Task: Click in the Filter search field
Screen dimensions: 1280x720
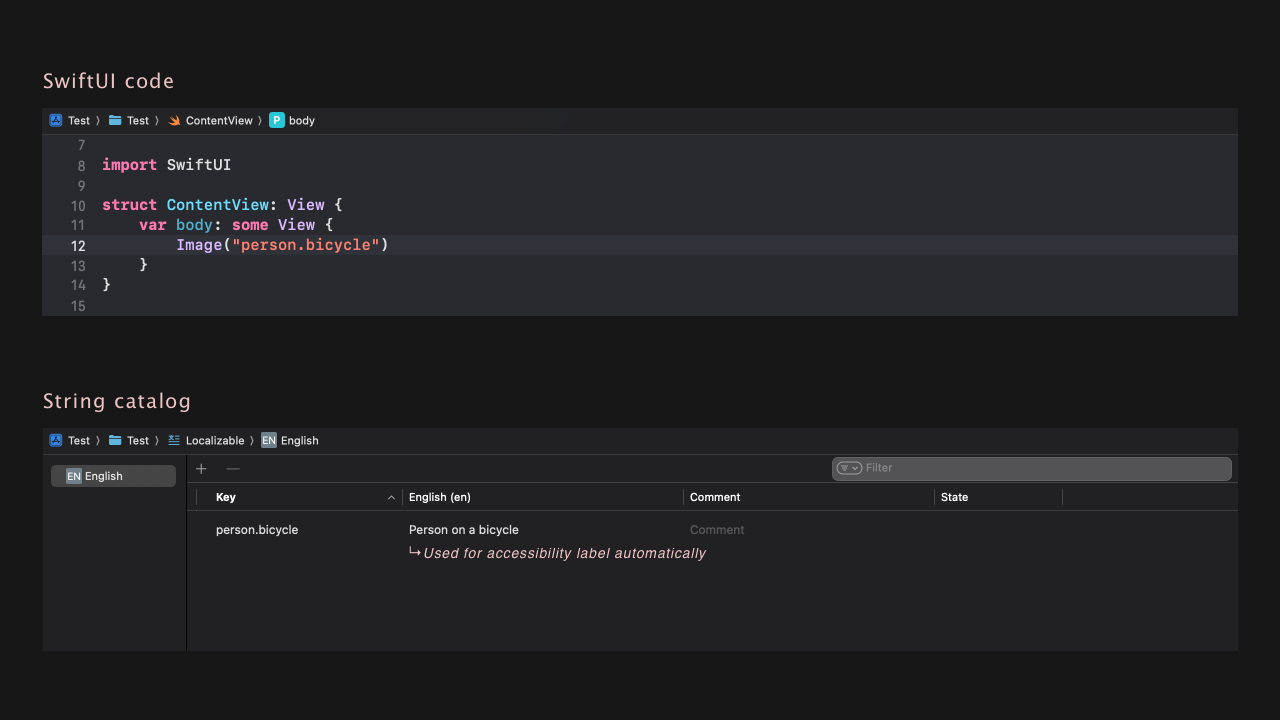Action: 1040,468
